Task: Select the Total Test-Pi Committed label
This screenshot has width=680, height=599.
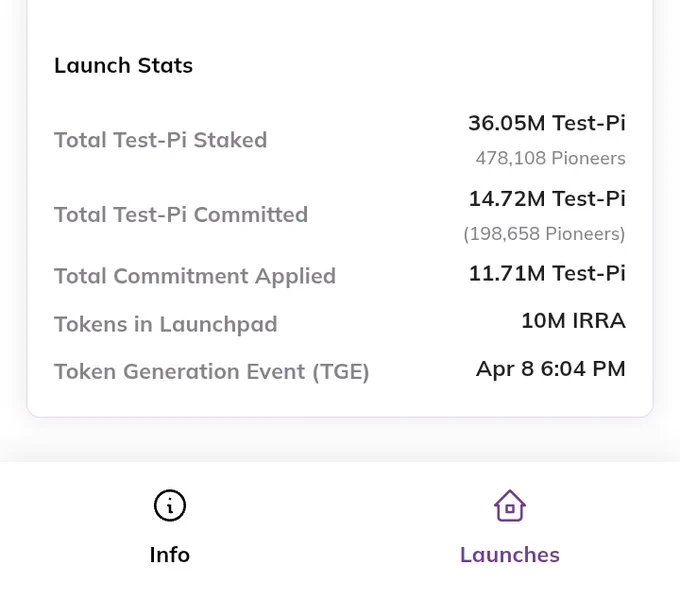Action: point(181,215)
